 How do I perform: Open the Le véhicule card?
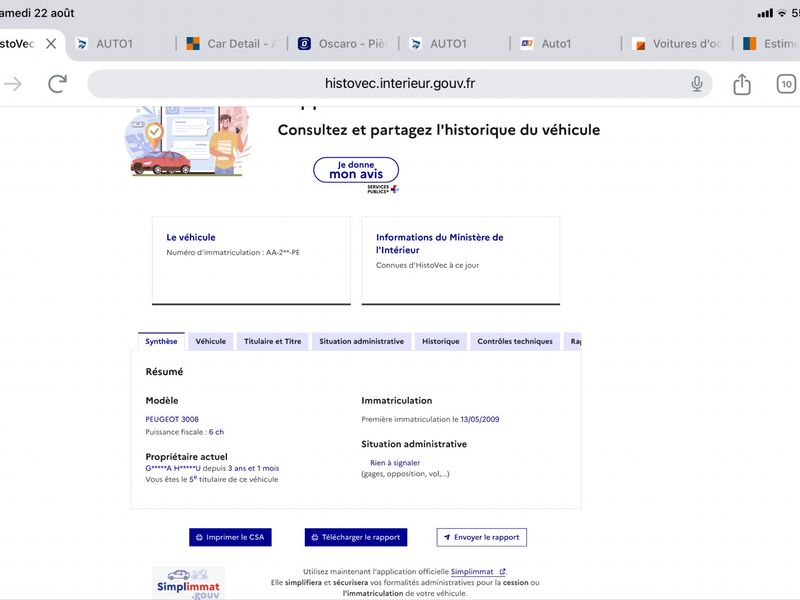[251, 261]
